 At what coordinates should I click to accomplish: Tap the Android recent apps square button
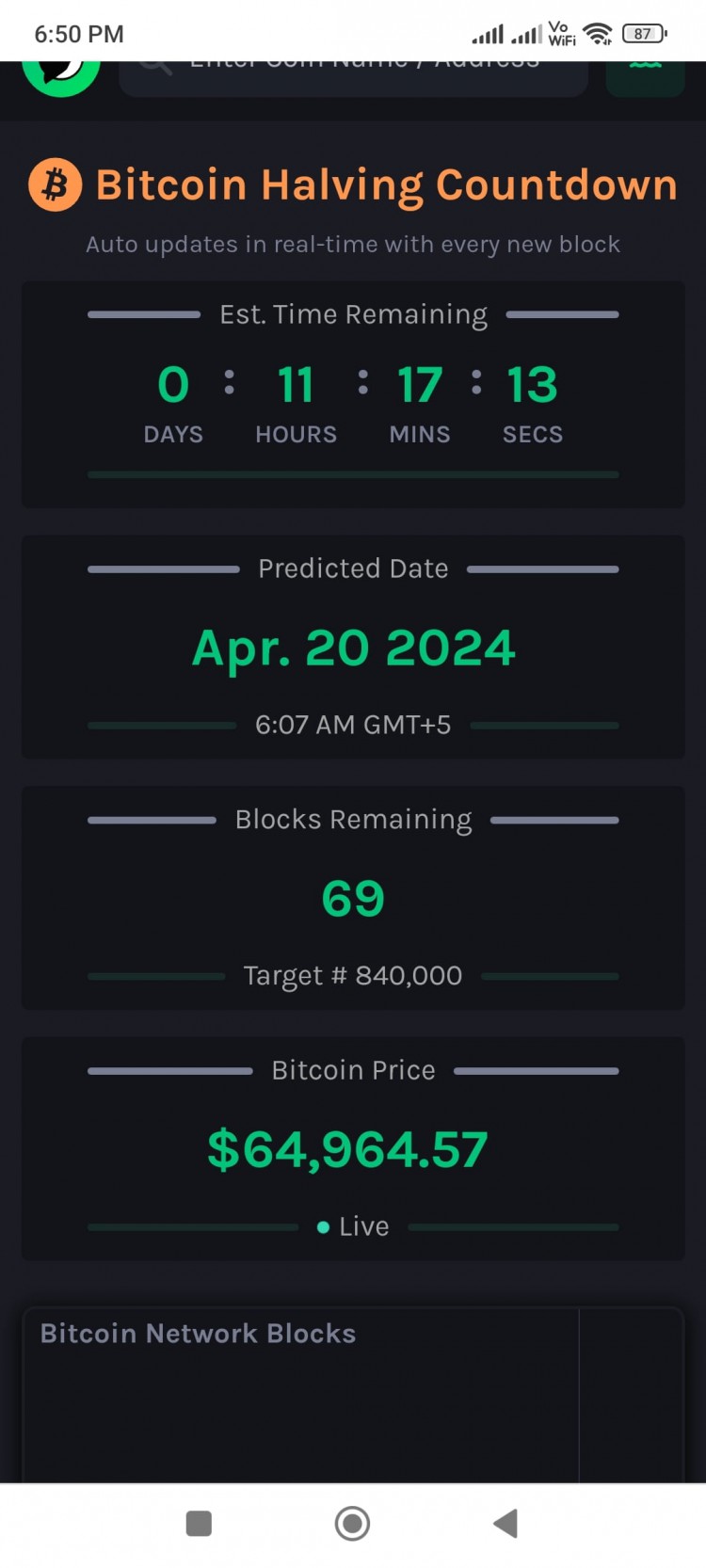click(x=199, y=1523)
